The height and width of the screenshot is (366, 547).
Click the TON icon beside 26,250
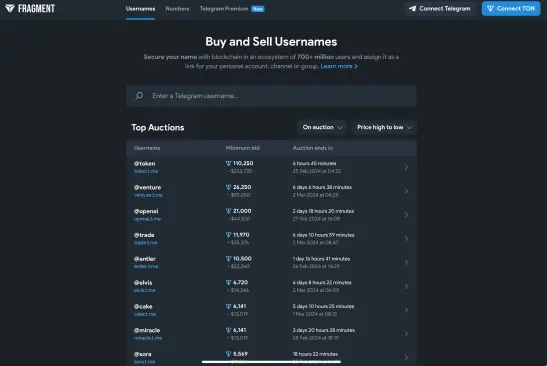228,187
